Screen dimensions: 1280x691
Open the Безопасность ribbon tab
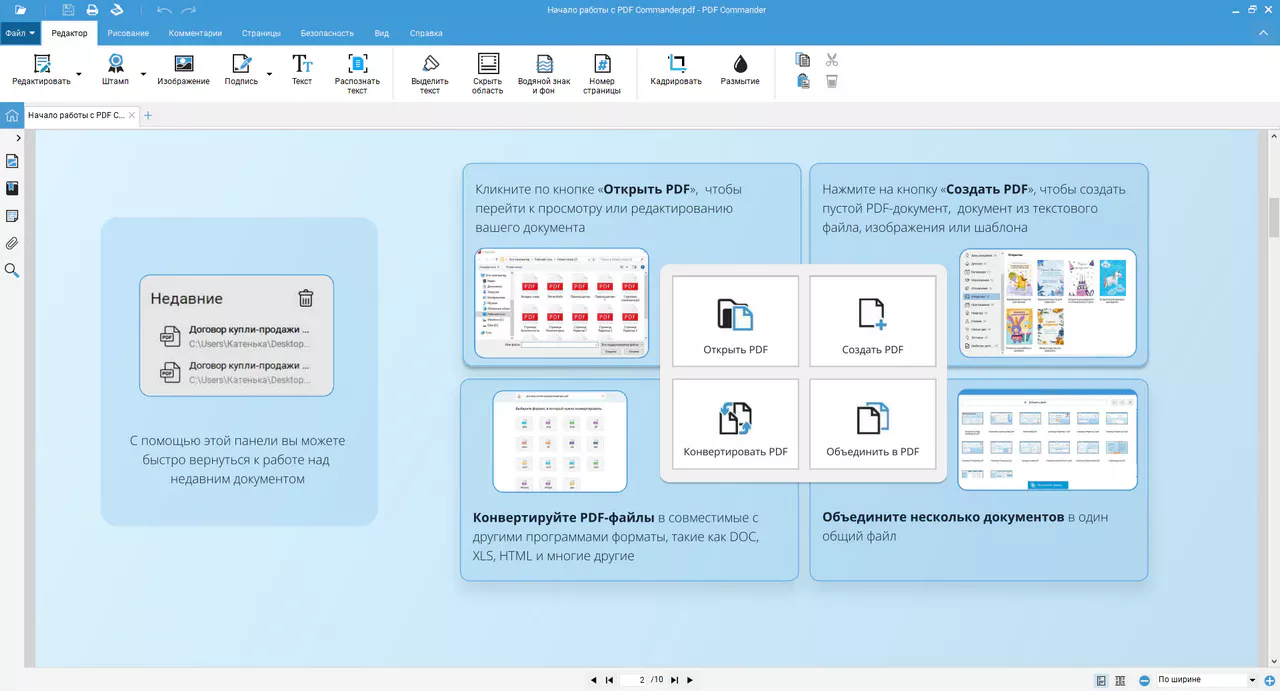pos(327,32)
